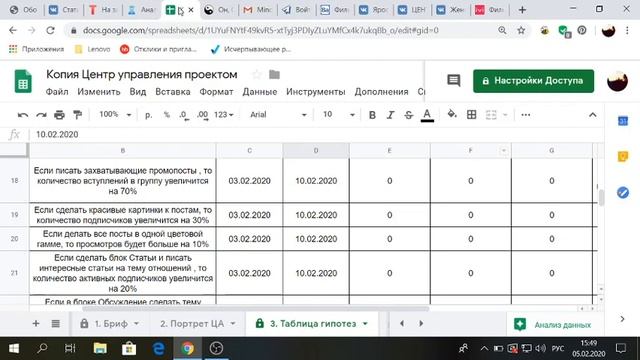Open the Данные menu
This screenshot has width=640, height=360.
pos(260,92)
